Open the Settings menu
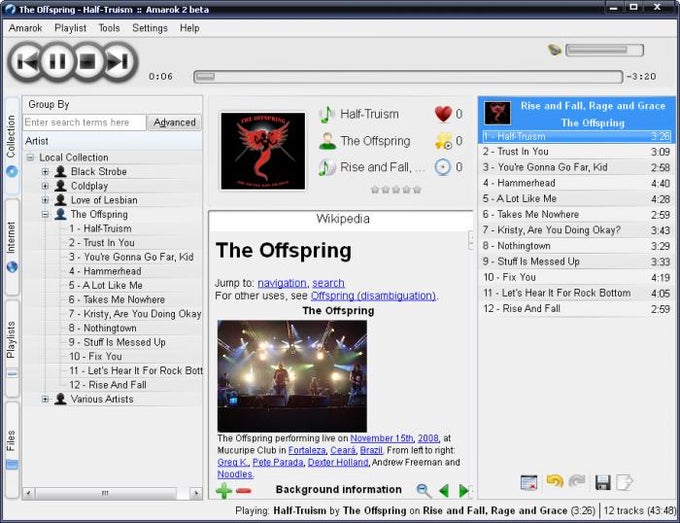 point(150,28)
